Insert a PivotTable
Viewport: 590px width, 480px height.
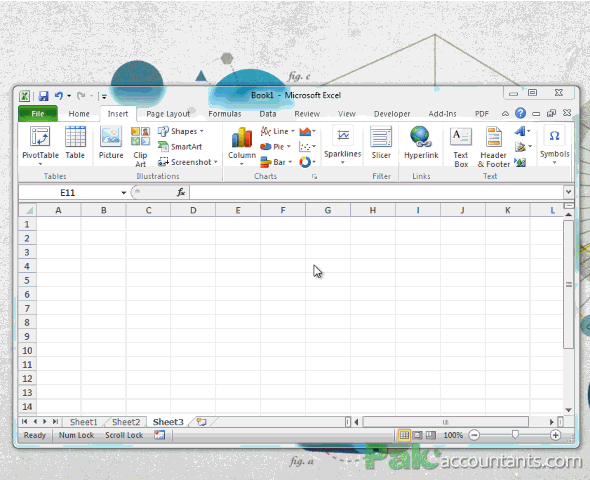(40, 145)
